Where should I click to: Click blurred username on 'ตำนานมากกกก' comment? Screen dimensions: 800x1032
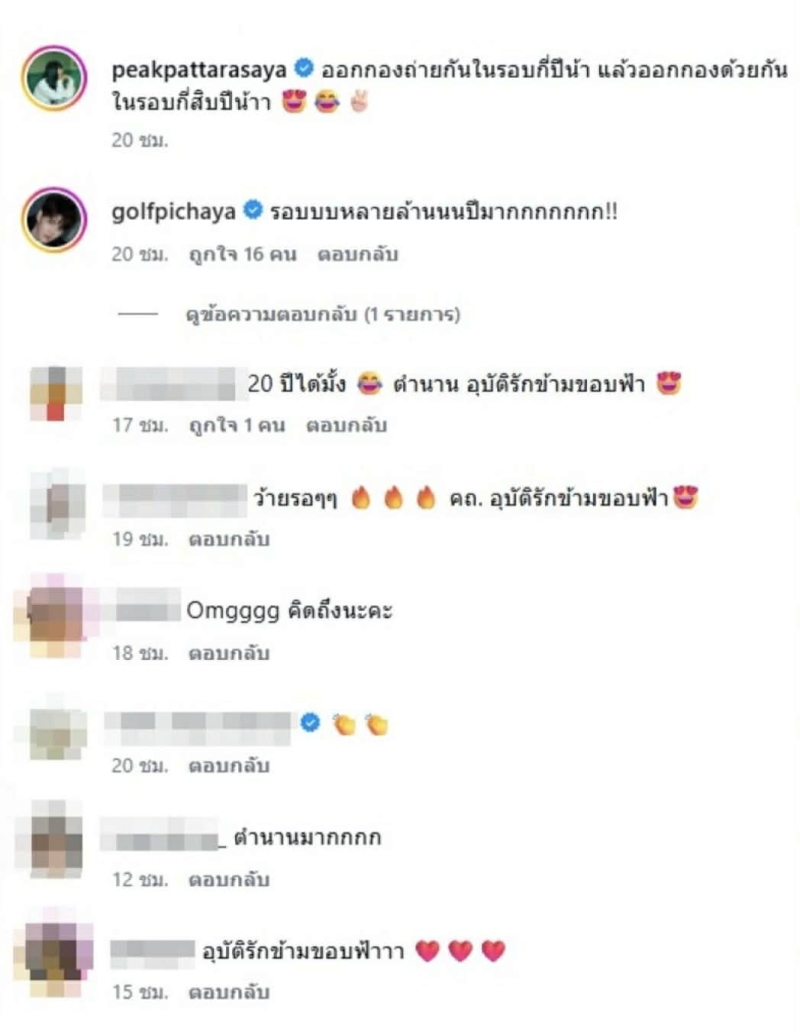pos(163,837)
